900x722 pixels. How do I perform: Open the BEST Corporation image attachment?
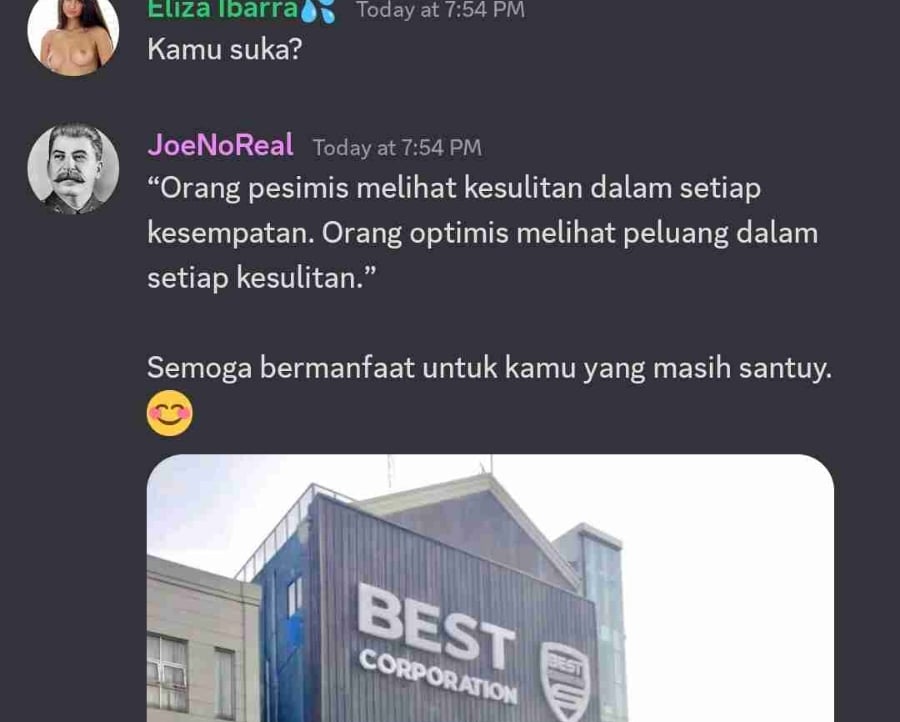point(490,588)
